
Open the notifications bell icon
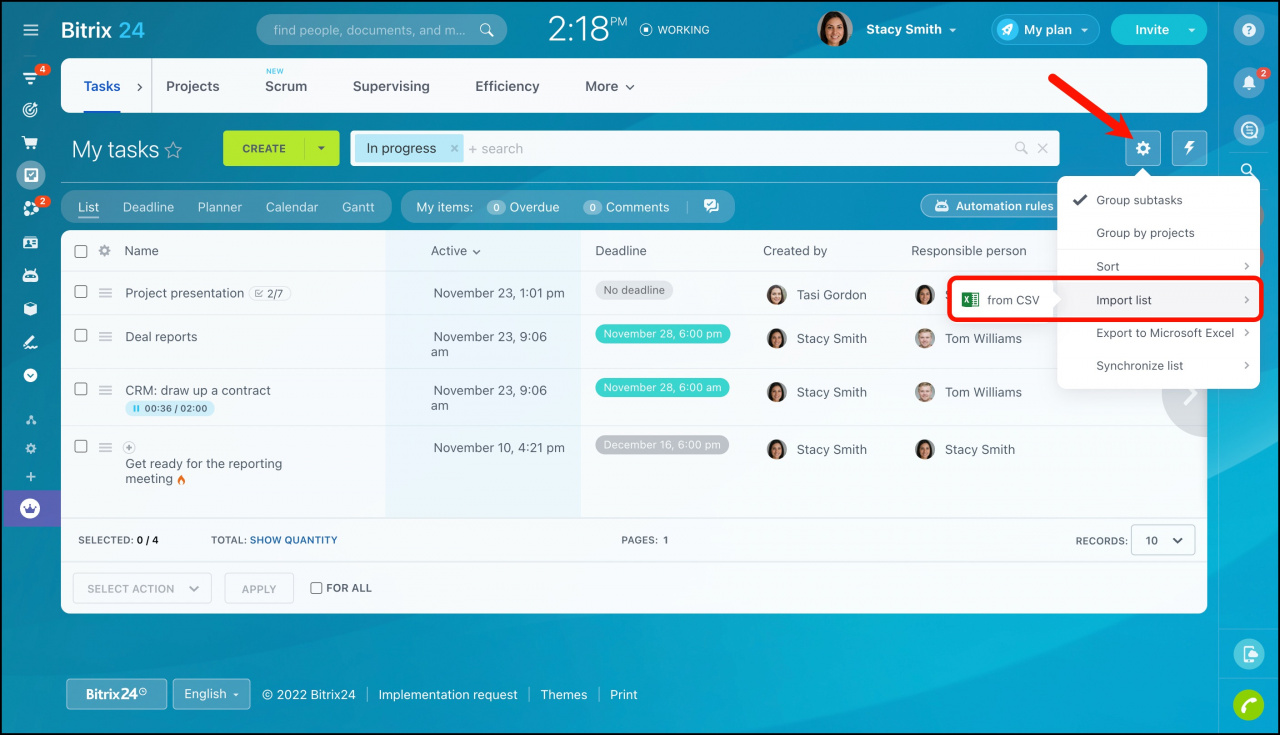coord(1248,82)
